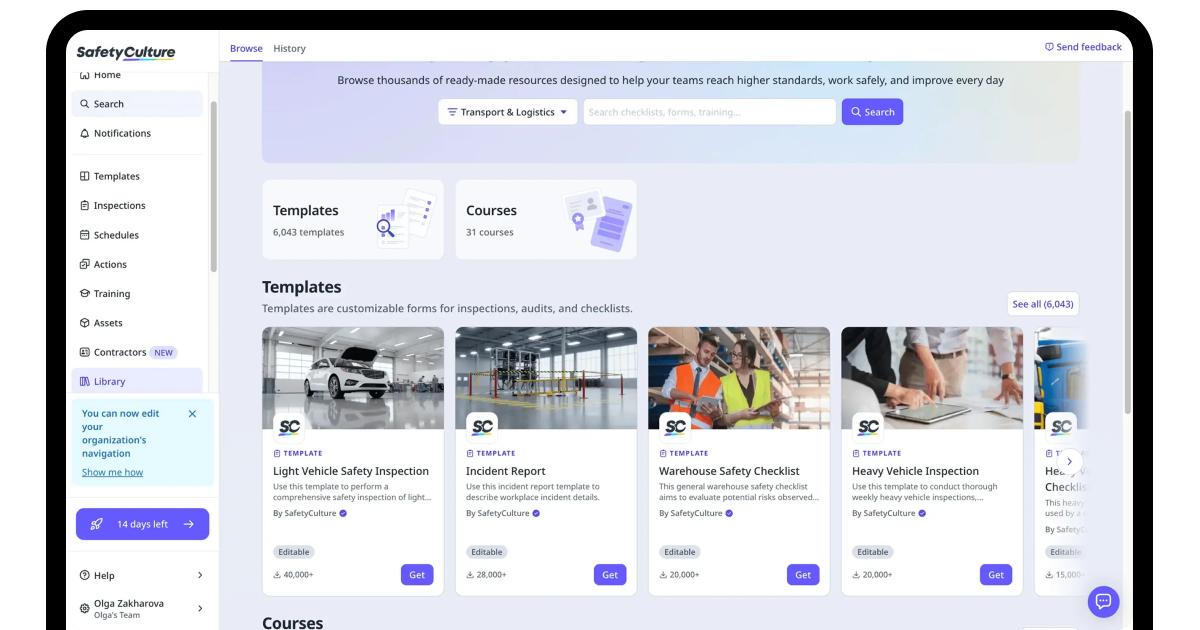Click the 14 days left button
1200x630 pixels.
(x=142, y=524)
